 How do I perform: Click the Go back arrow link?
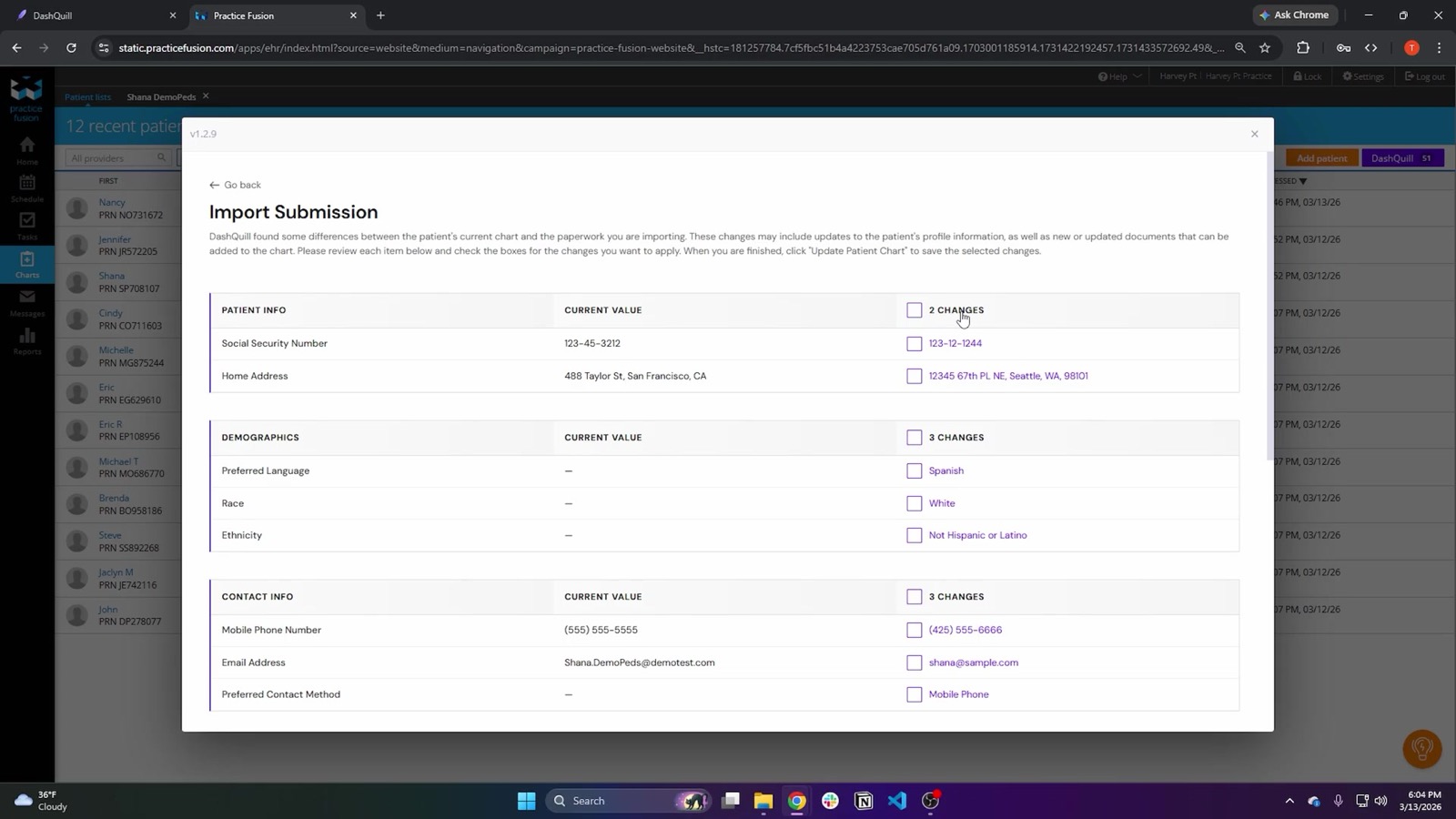pyautogui.click(x=235, y=185)
